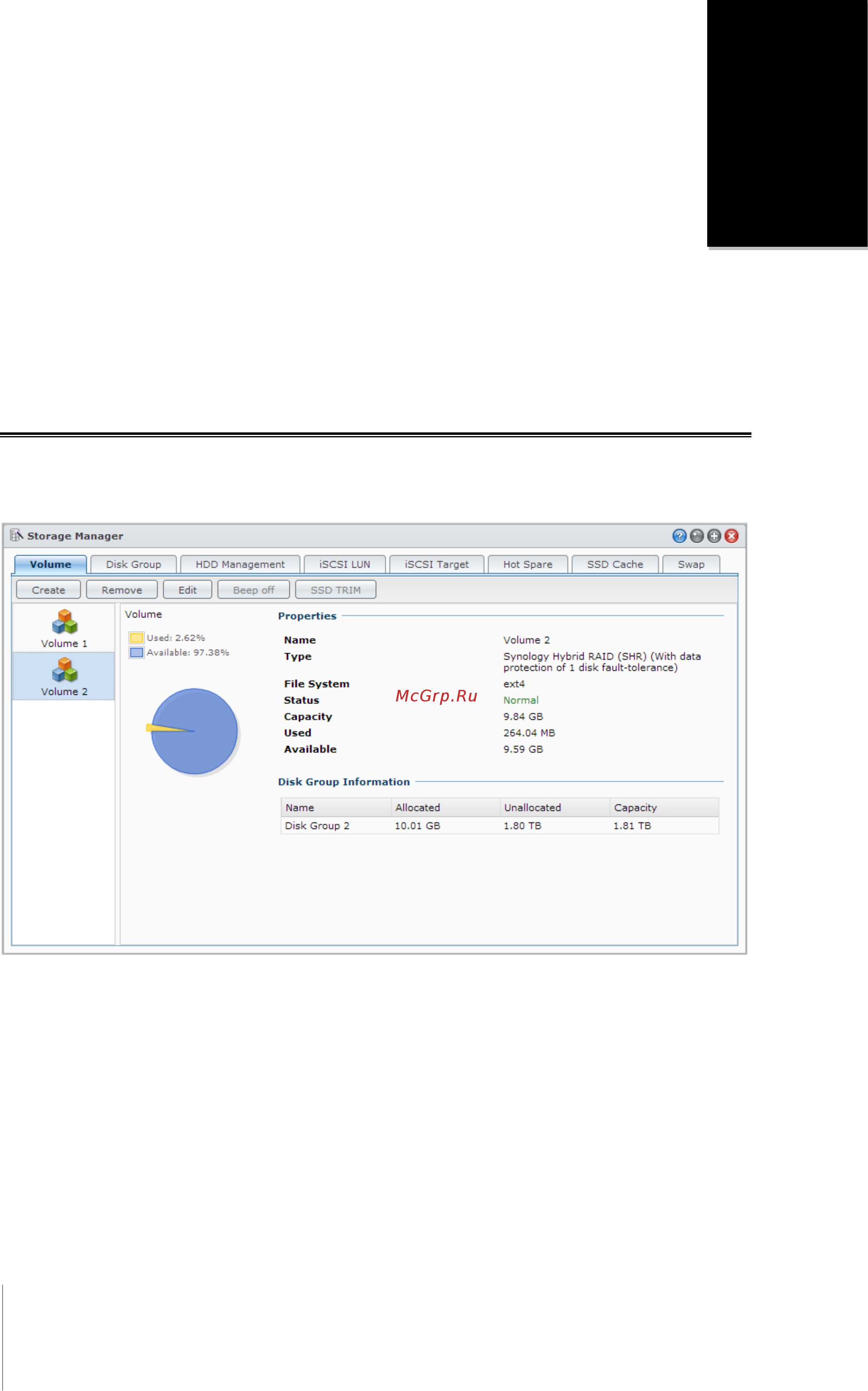Open the iSCSI Target tab

pyautogui.click(x=436, y=564)
